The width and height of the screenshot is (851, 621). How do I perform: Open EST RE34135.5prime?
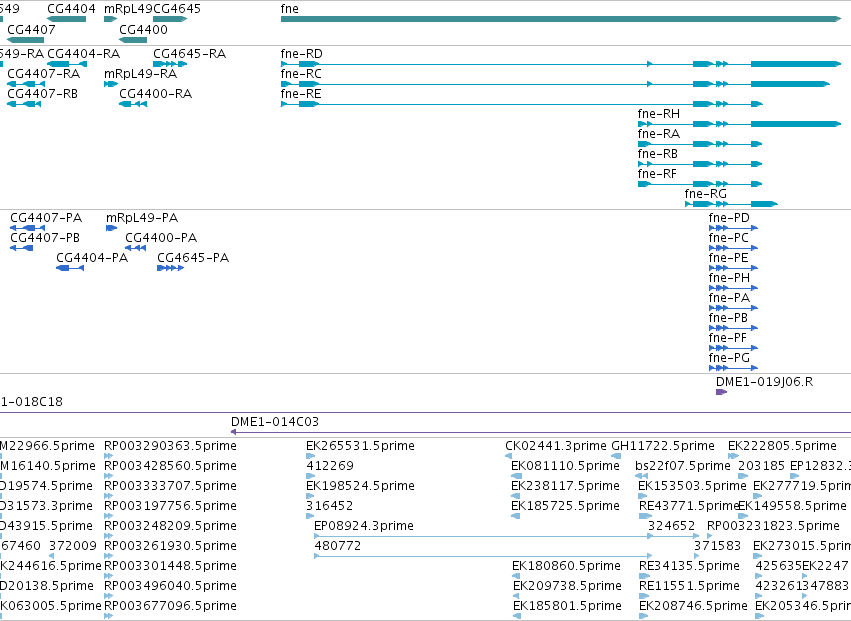pyautogui.click(x=689, y=567)
